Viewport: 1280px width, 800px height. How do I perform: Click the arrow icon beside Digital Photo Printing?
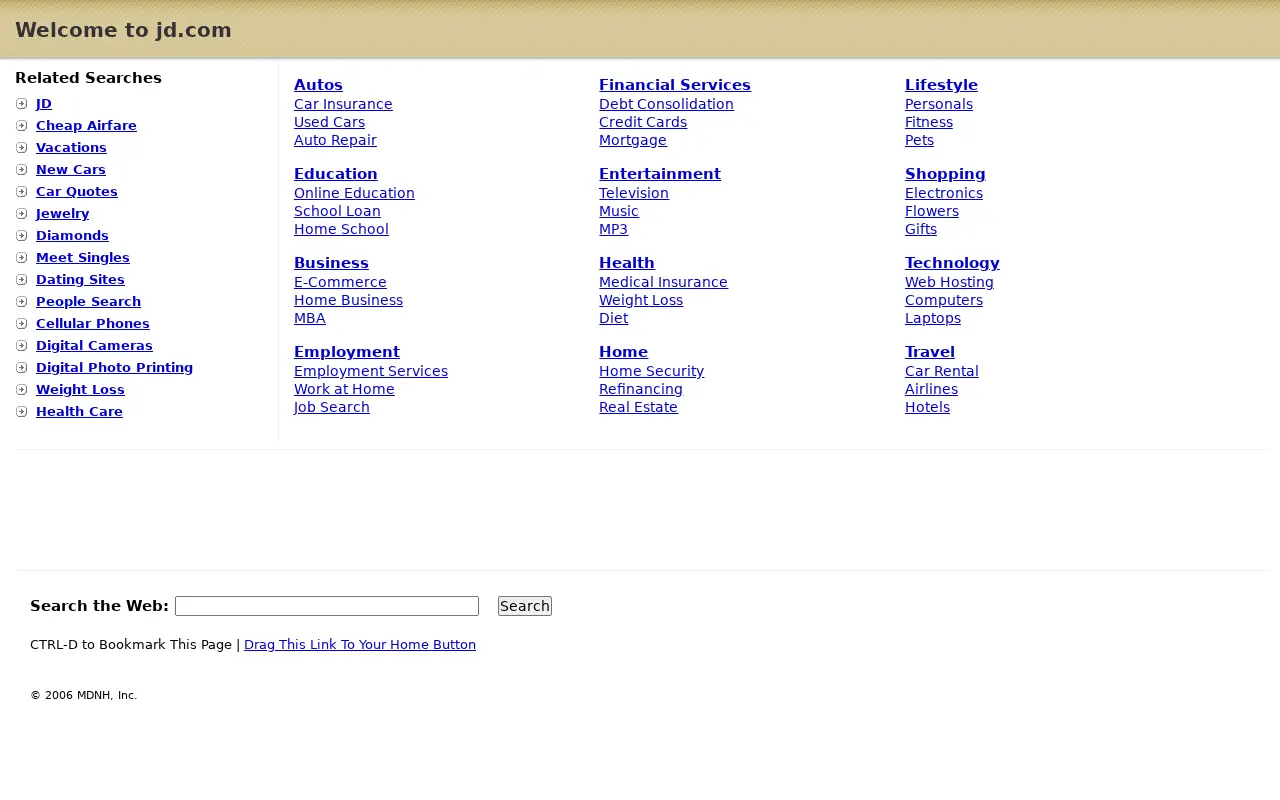tap(22, 368)
